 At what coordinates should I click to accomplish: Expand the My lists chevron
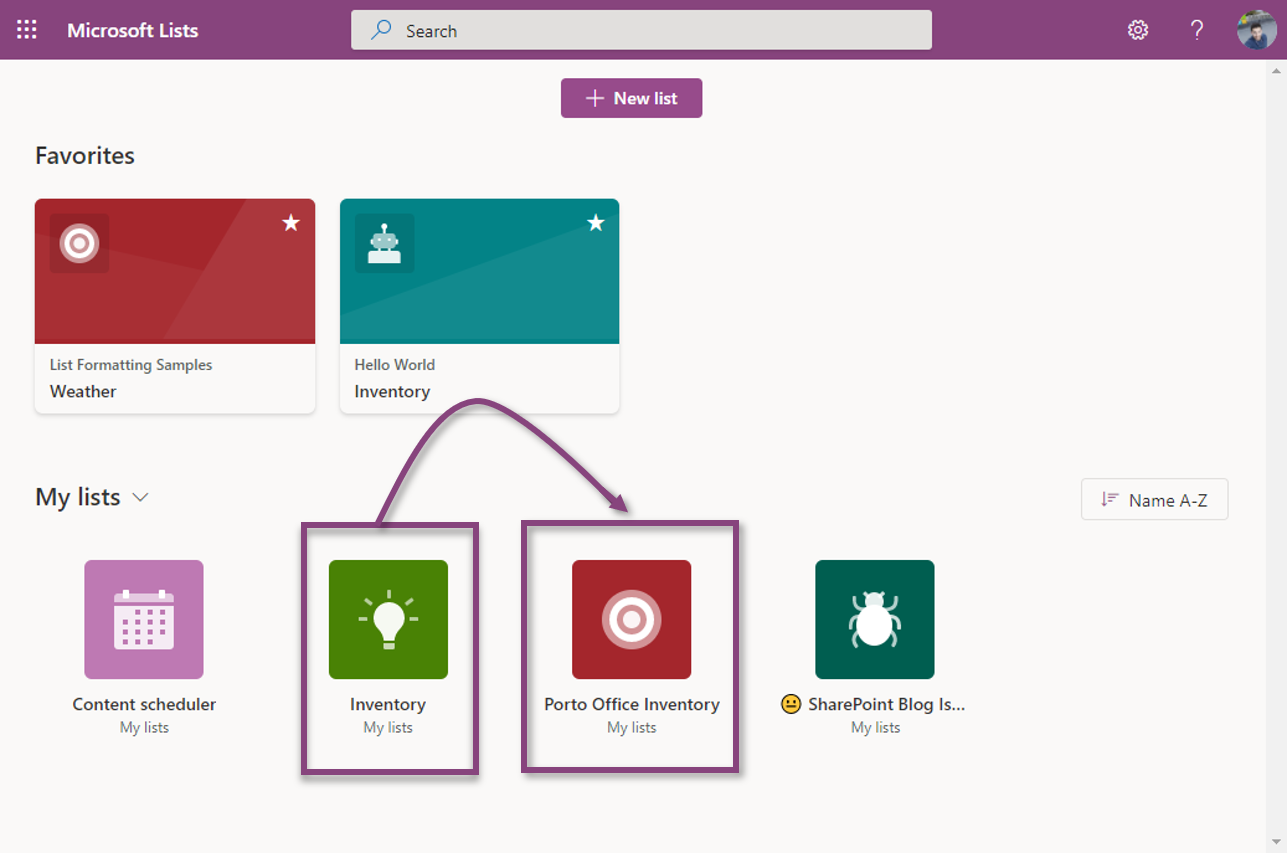[141, 497]
